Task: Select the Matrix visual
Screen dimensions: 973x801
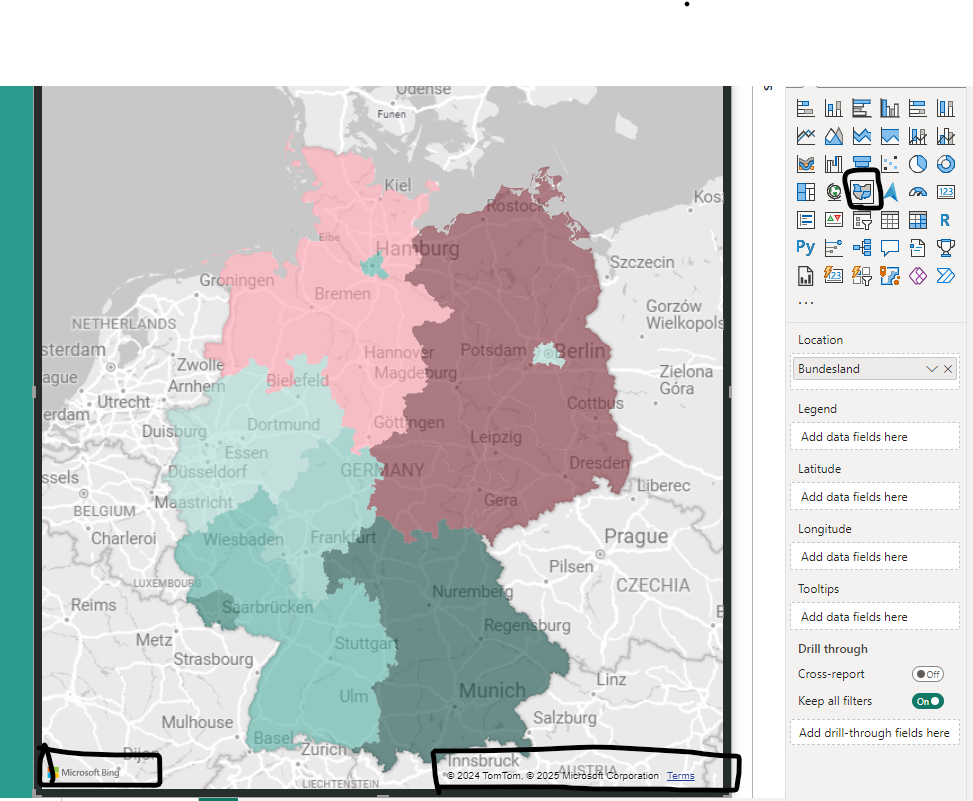Action: (x=918, y=220)
